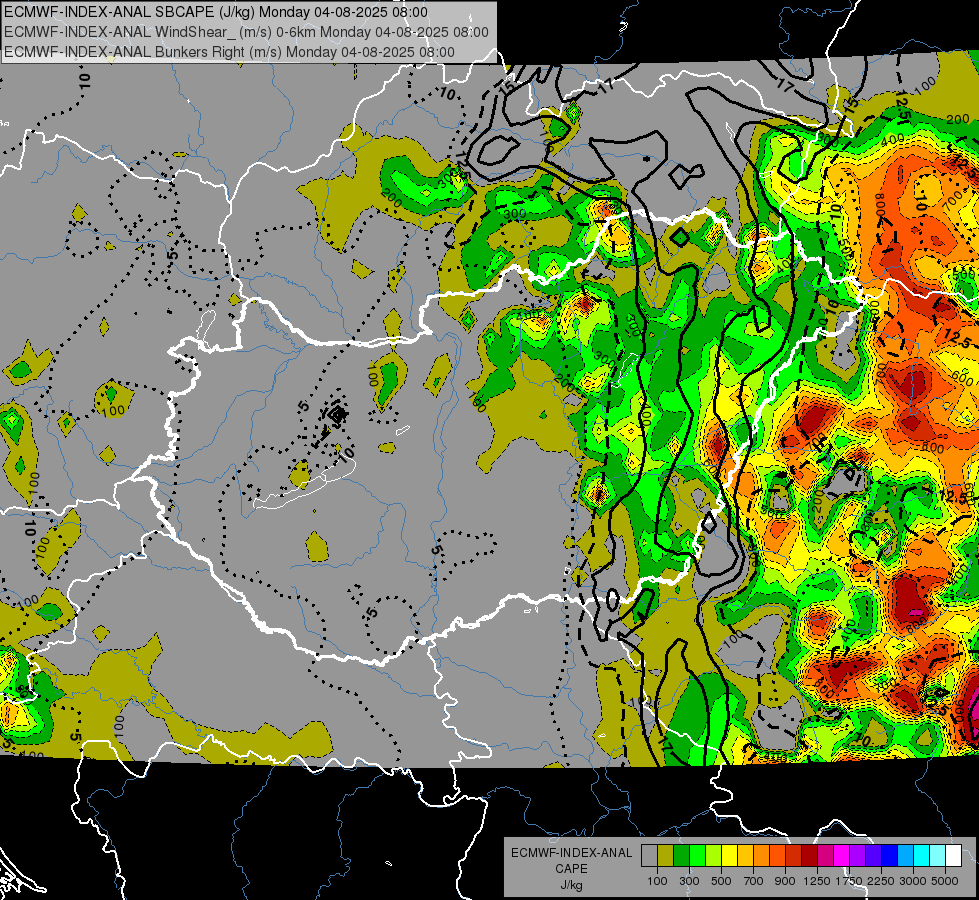Click the dark maroon-red legend swatch

click(810, 855)
